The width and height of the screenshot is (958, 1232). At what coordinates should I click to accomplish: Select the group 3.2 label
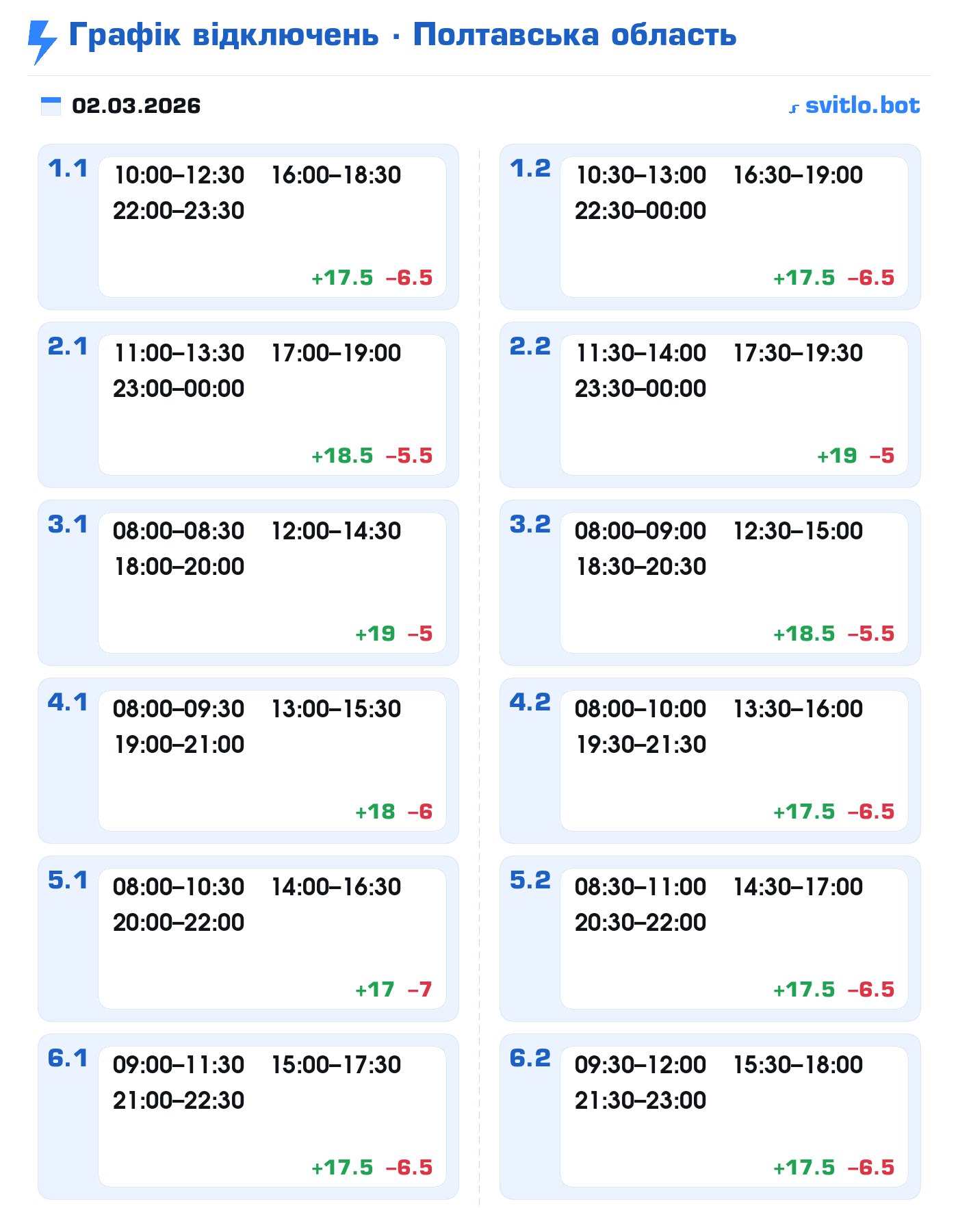pyautogui.click(x=530, y=524)
